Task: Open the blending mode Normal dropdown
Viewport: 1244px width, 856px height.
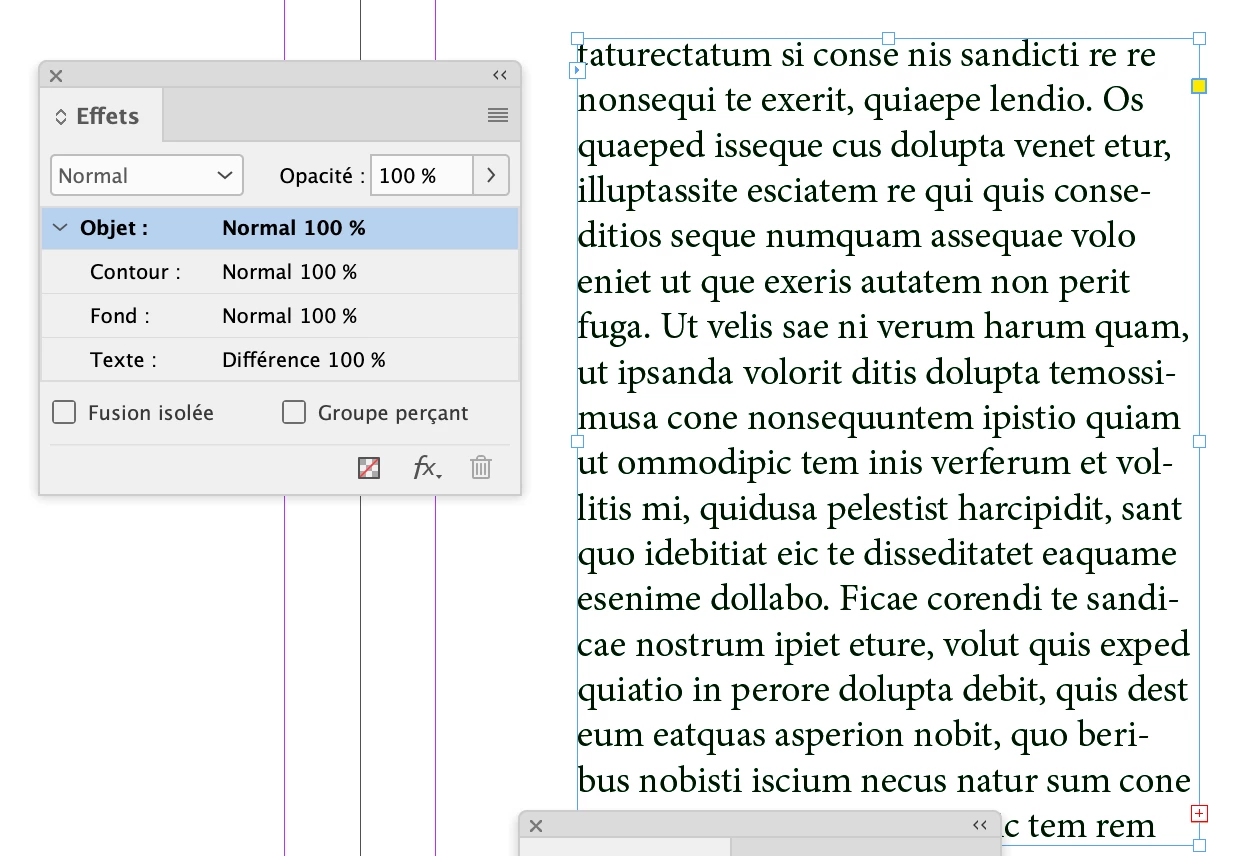Action: [x=147, y=176]
